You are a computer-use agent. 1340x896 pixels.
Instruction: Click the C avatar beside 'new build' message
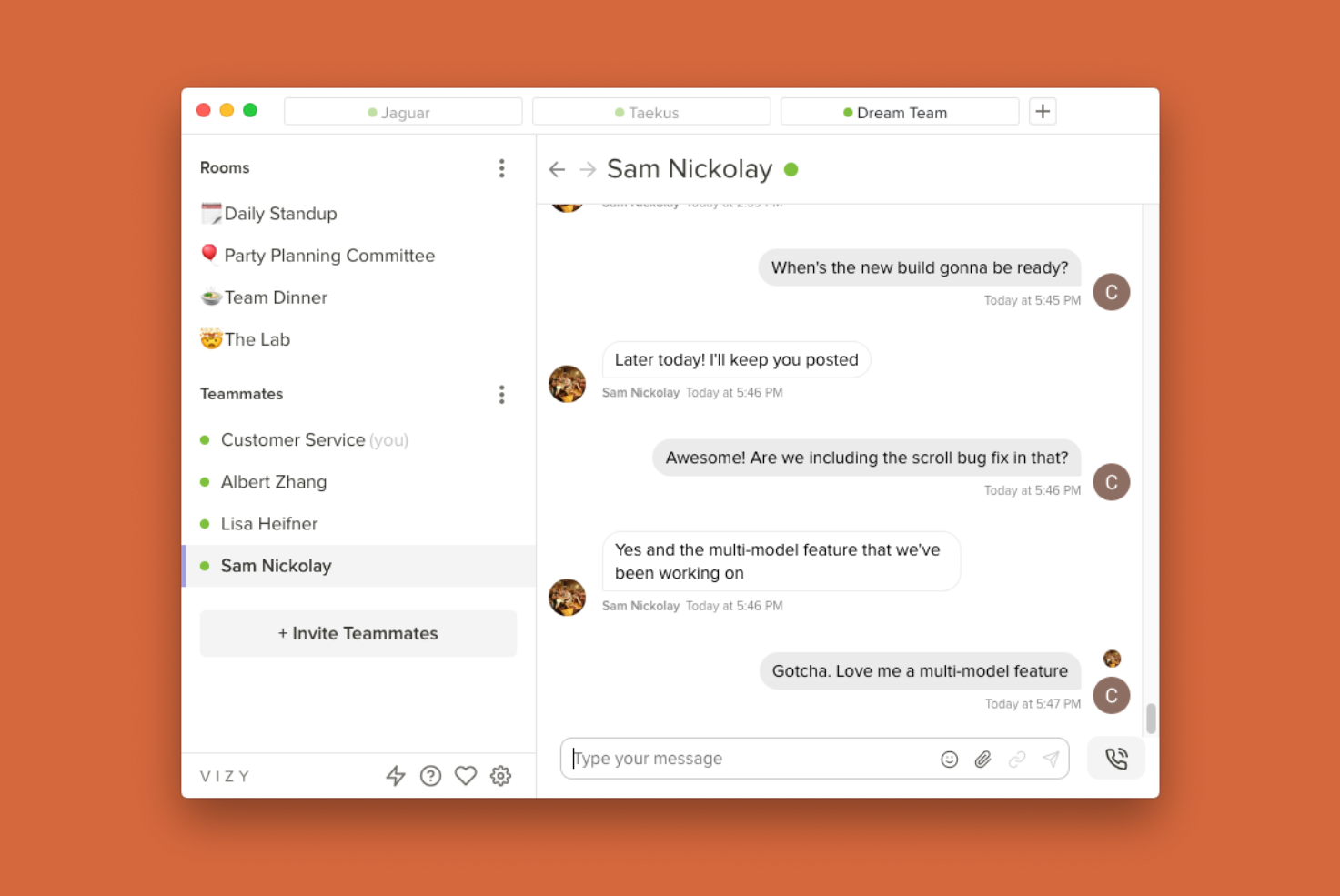pos(1111,292)
